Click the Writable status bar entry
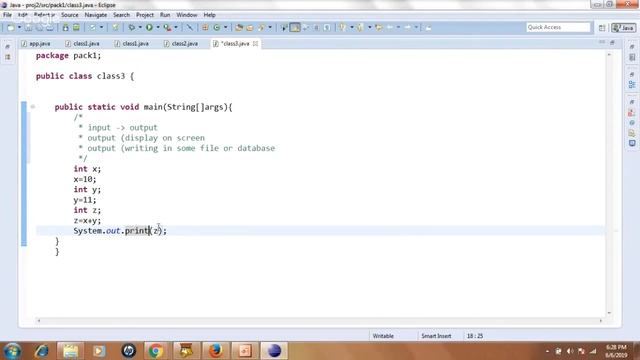 click(x=383, y=336)
